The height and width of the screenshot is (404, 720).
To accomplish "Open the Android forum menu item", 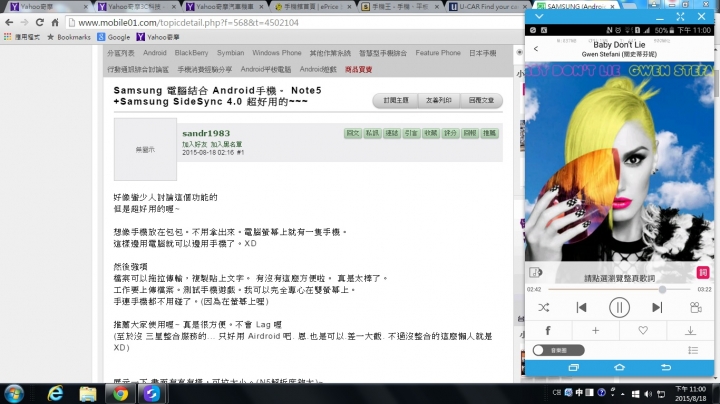I will [x=155, y=53].
